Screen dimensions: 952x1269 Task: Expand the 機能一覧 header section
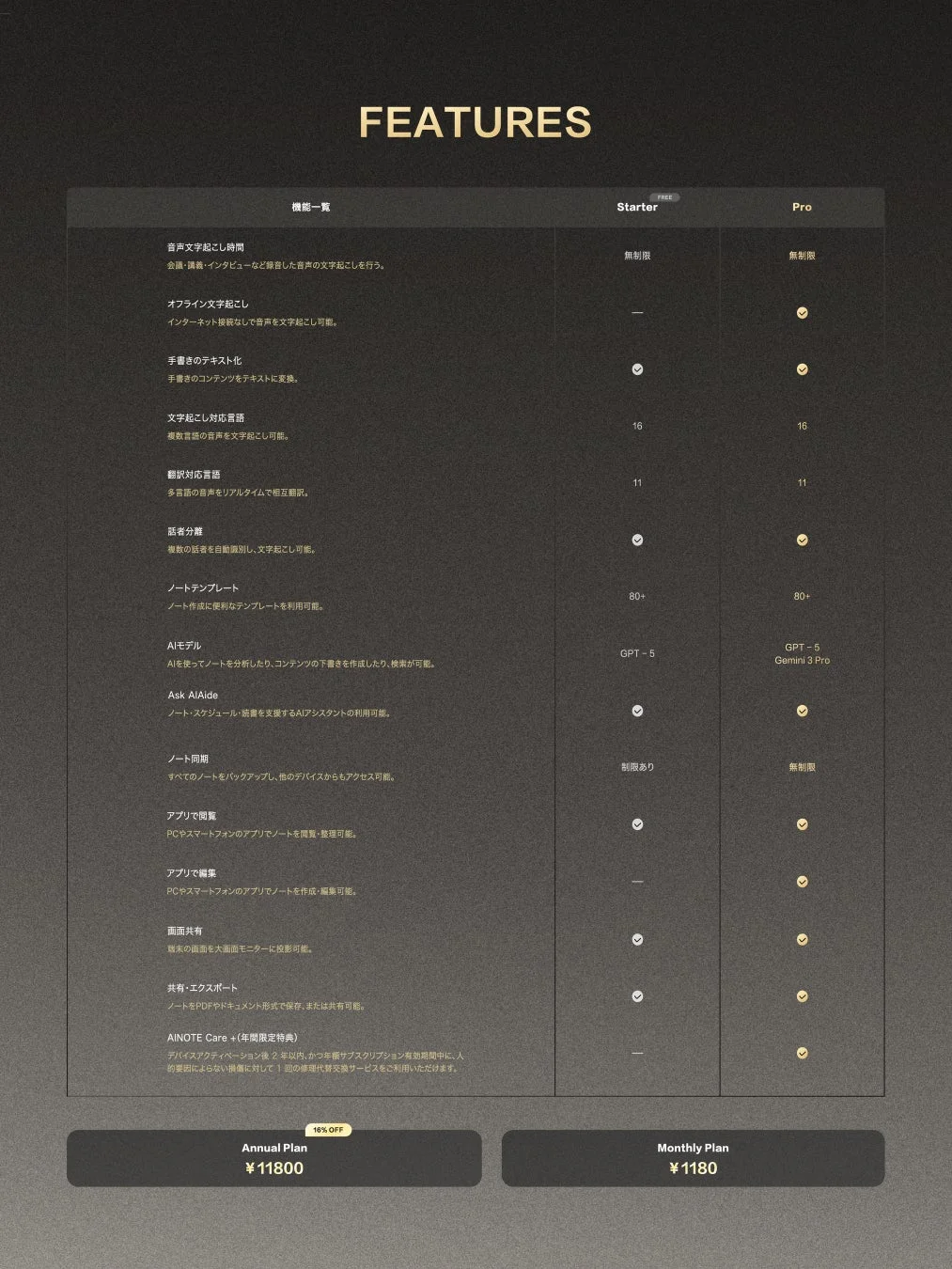pyautogui.click(x=310, y=207)
